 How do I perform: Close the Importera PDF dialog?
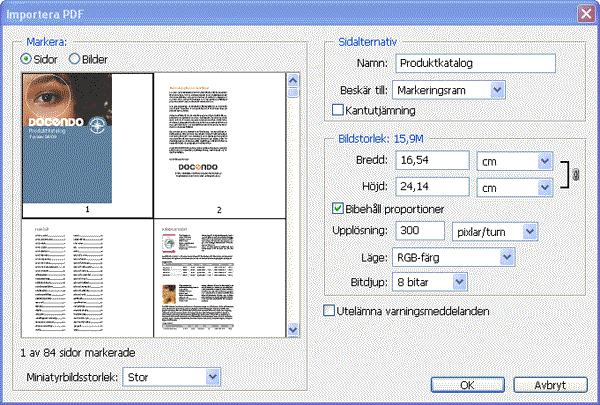point(585,12)
